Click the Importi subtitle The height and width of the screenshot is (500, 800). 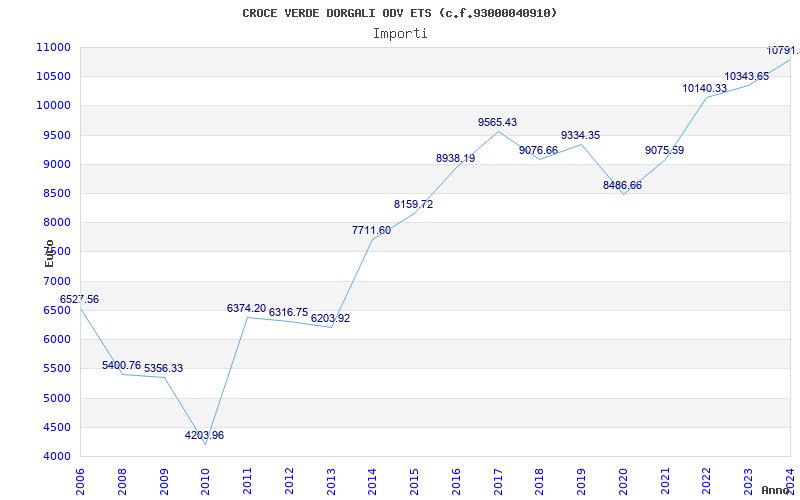tap(400, 34)
